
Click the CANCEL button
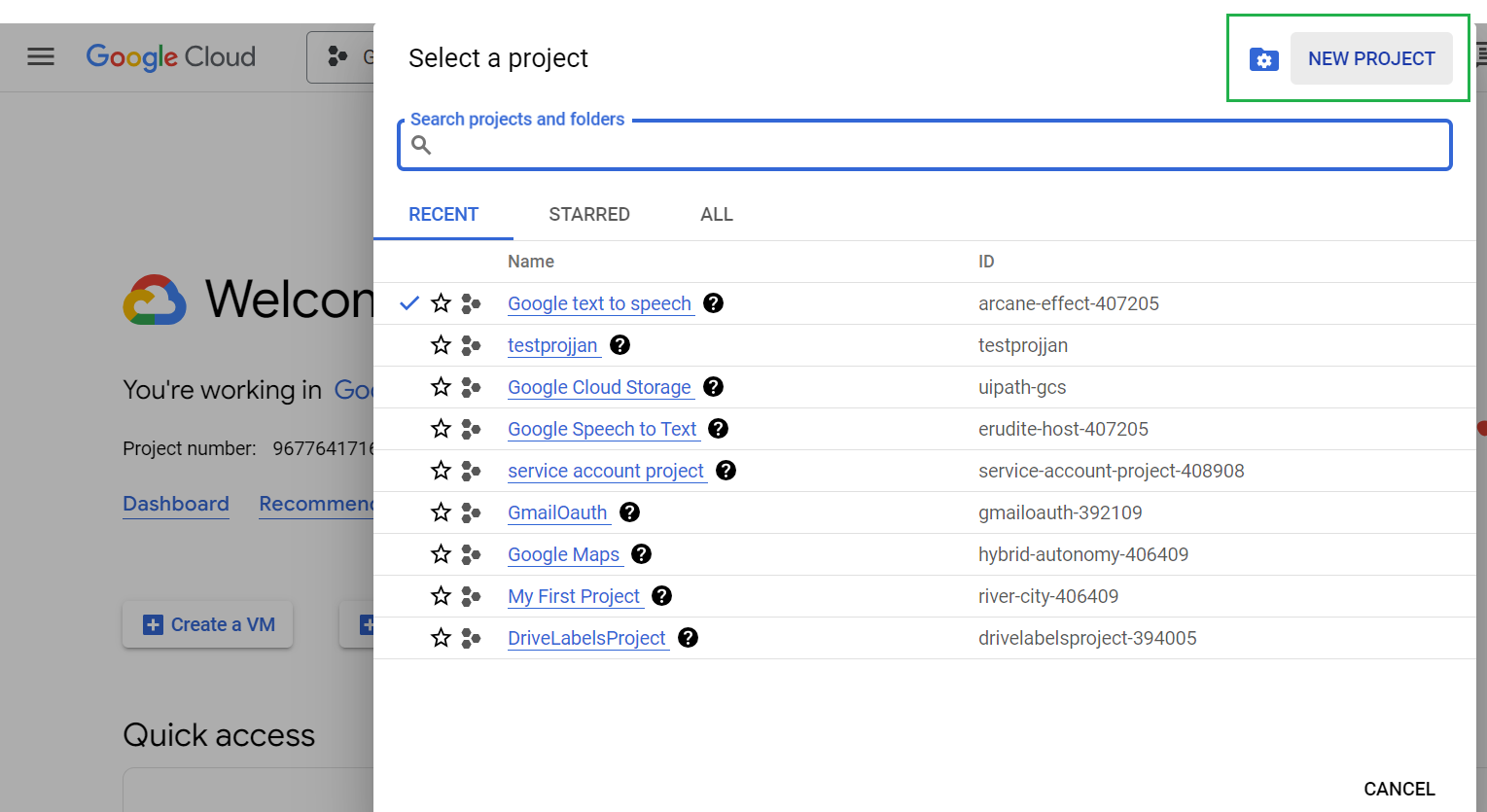point(1398,789)
